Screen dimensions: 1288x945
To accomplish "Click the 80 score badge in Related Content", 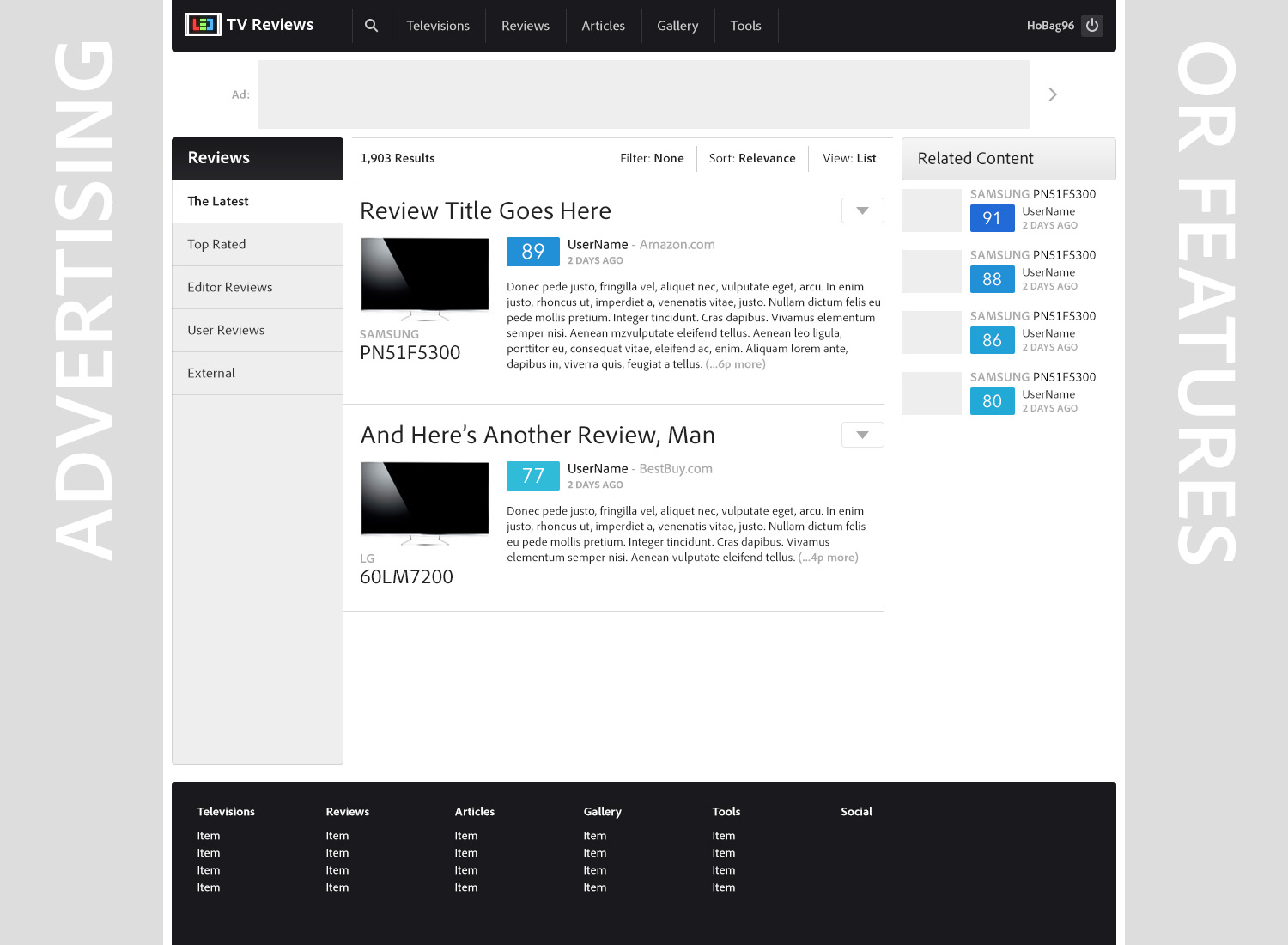I will (992, 401).
